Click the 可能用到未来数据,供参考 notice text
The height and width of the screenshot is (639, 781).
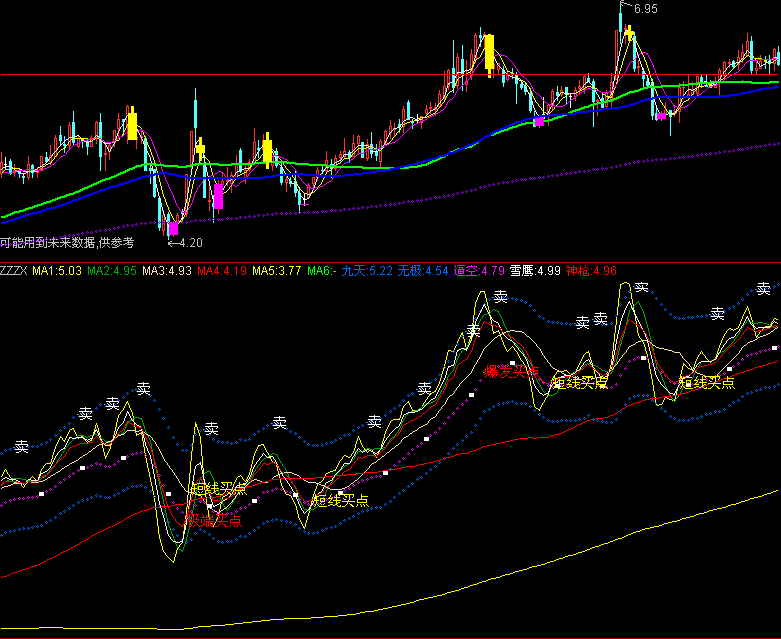pos(67,243)
